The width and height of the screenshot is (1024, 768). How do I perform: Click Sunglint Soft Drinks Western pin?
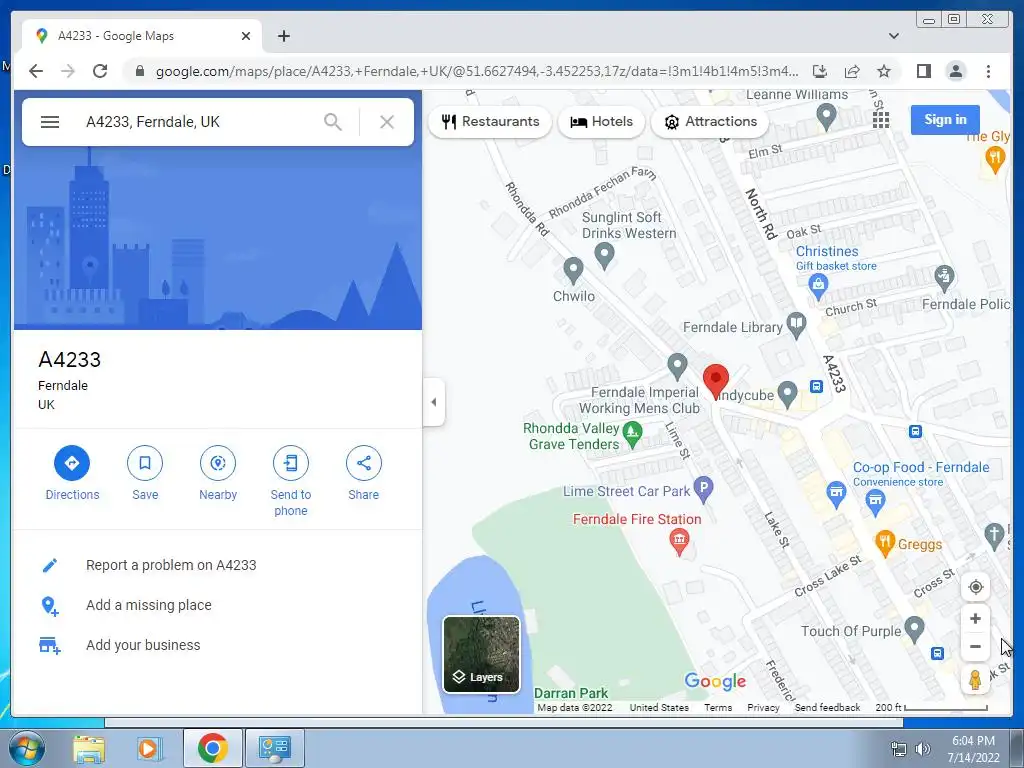[x=604, y=254]
